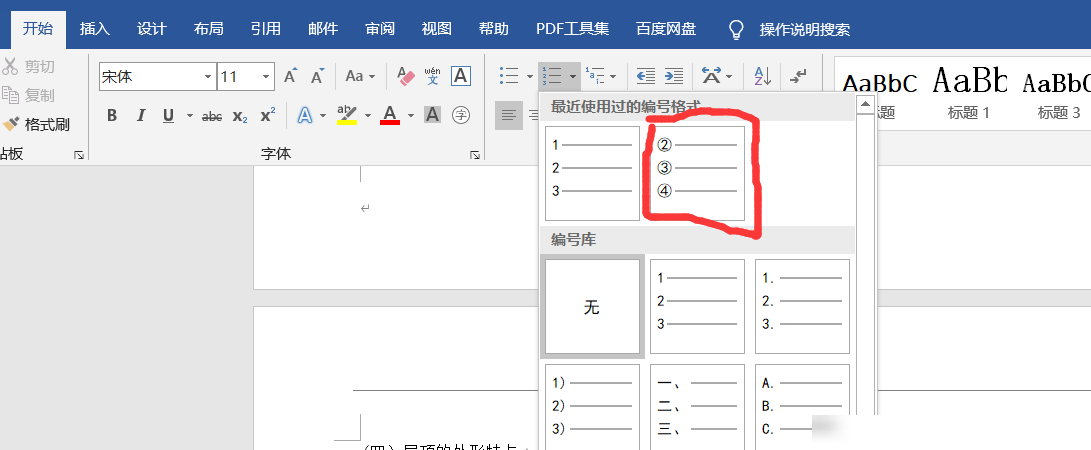Click the Multilevel List icon
This screenshot has width=1091, height=450.
point(596,76)
